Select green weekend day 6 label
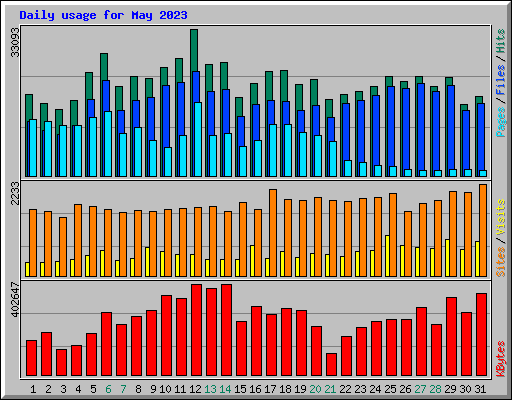Image resolution: width=512 pixels, height=400 pixels. [108, 389]
